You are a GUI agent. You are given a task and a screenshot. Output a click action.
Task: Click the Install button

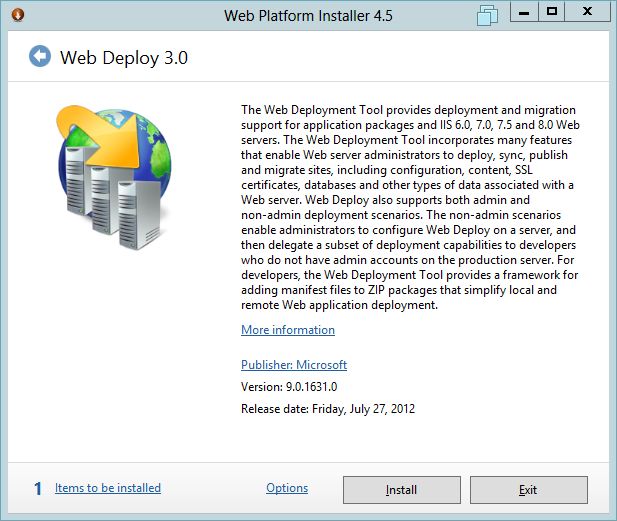pos(402,490)
